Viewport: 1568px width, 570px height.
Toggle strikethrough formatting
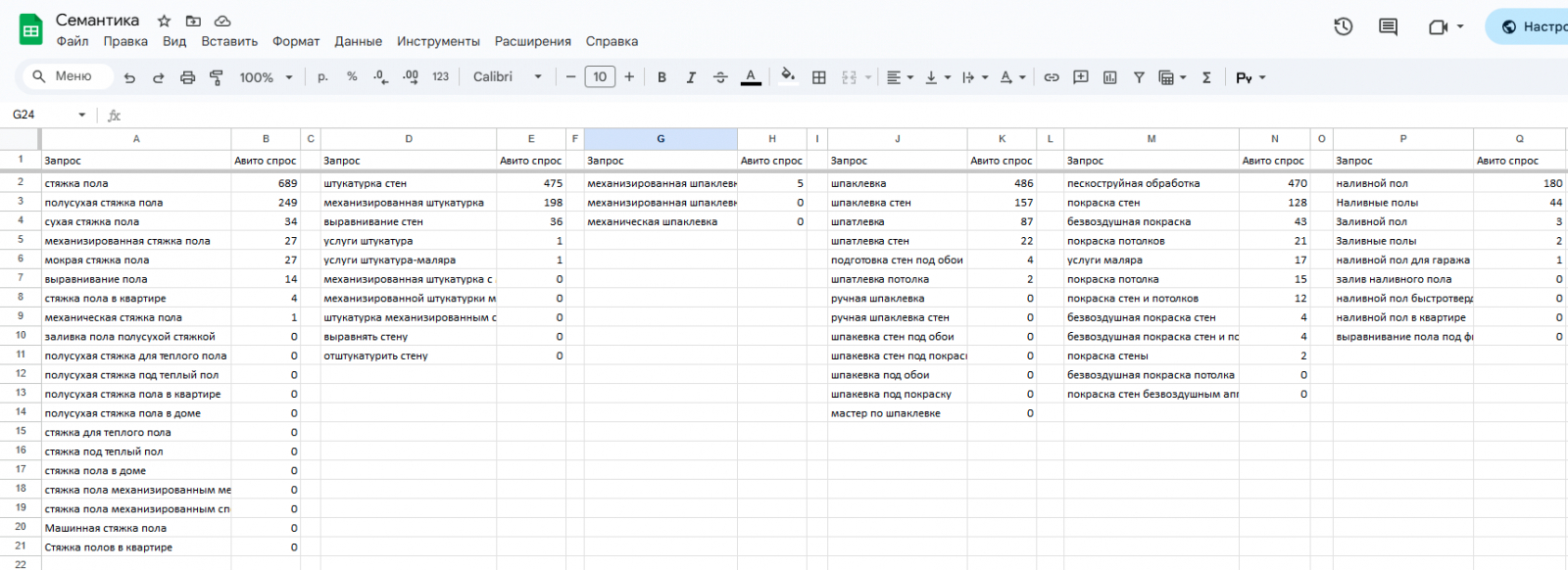(720, 77)
